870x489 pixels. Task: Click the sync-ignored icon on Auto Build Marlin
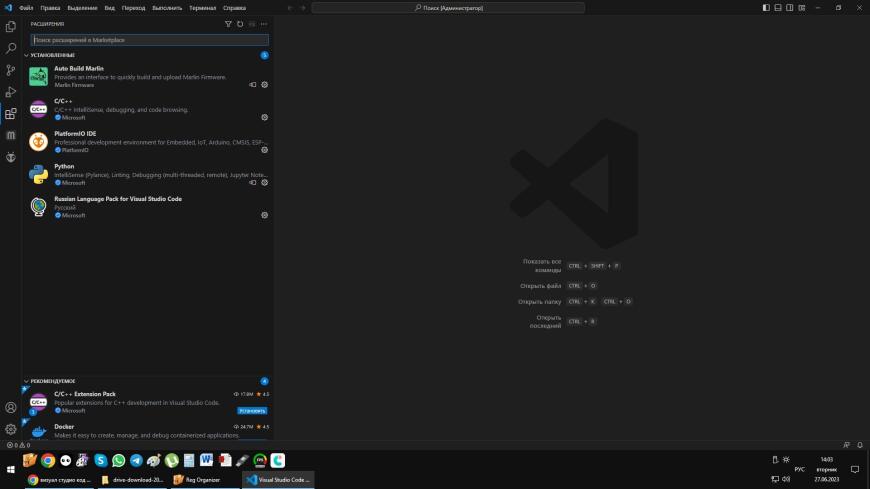(252, 85)
